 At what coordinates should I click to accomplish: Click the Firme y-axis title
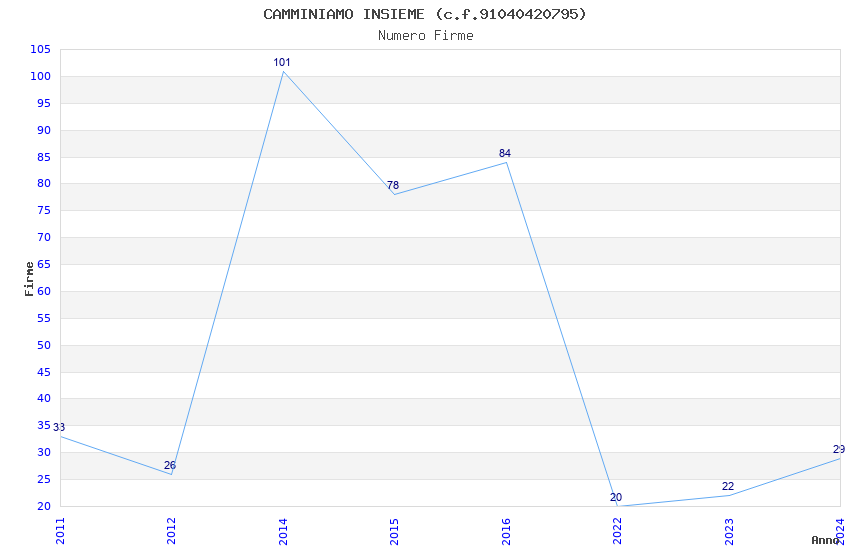tap(29, 279)
